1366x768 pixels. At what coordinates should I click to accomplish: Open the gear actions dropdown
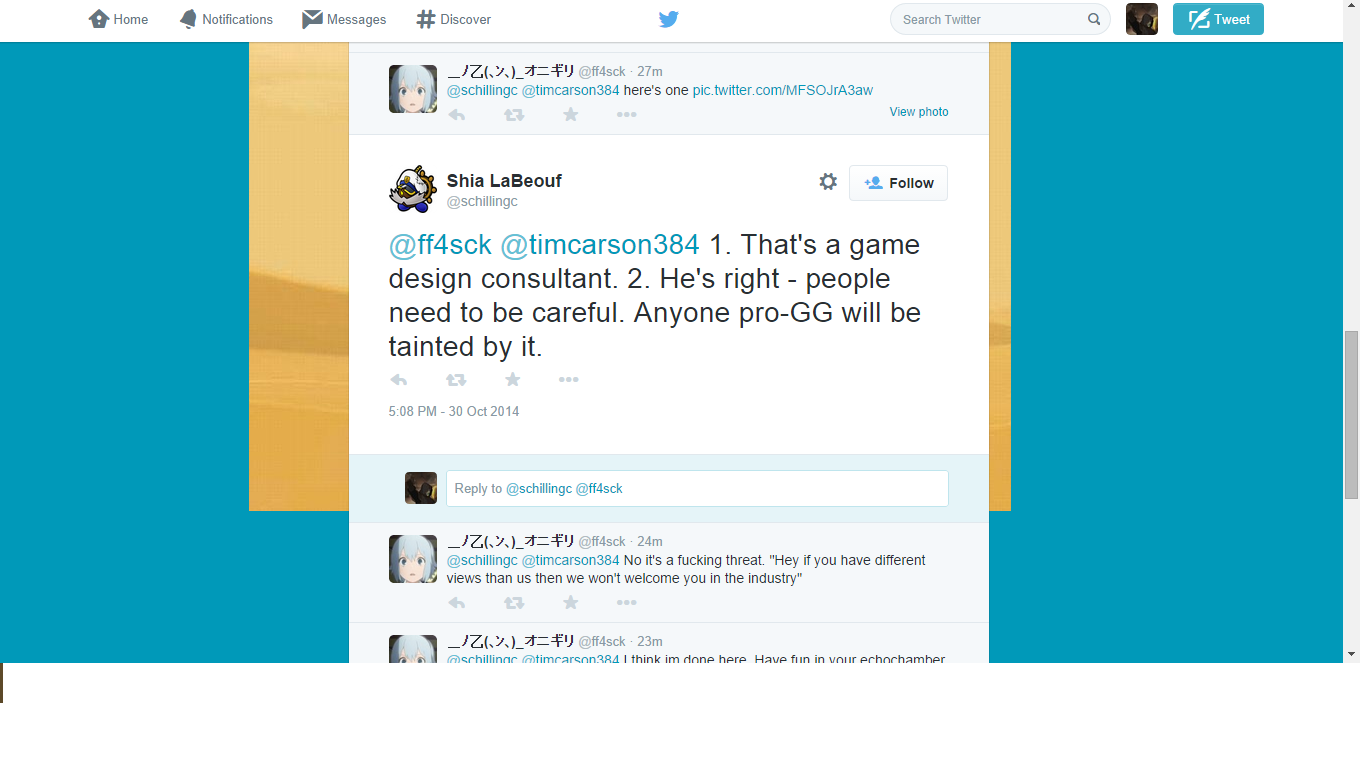tap(828, 182)
